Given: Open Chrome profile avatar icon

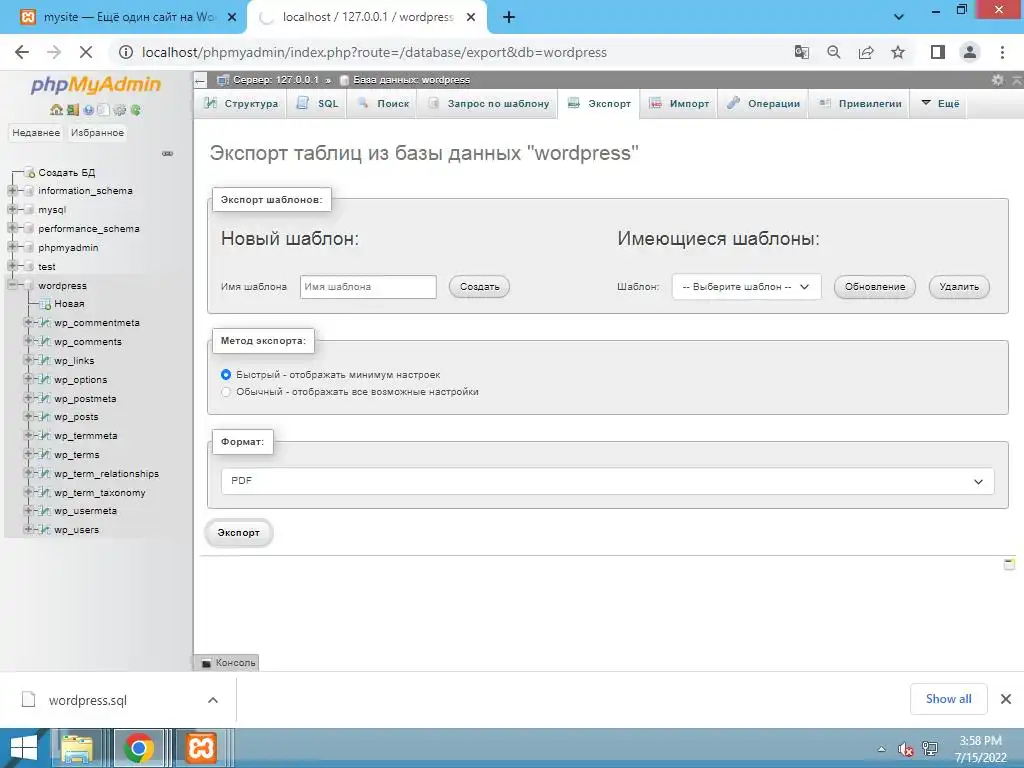Looking at the screenshot, I should click(x=970, y=52).
